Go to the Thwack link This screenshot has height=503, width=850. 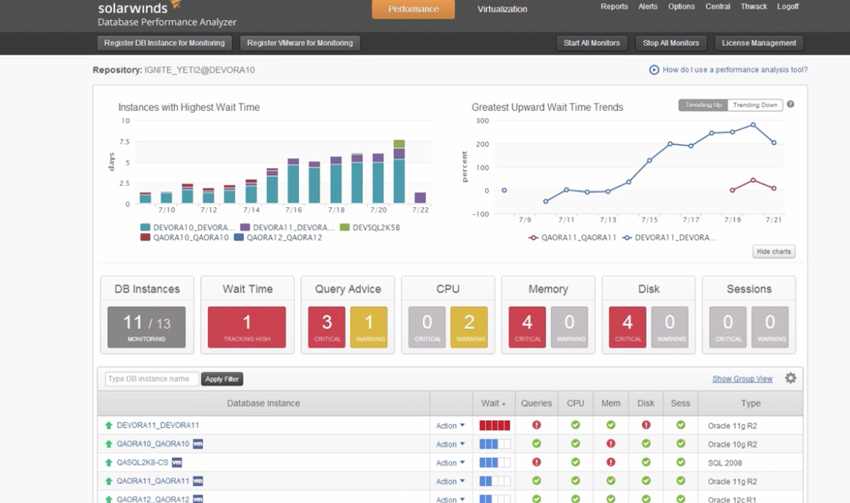coord(754,7)
